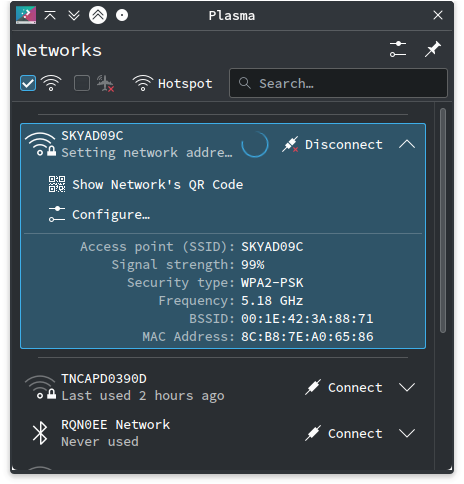Click the Bluetooth icon for RQN0EE Network
The image size is (464, 484).
click(x=40, y=433)
